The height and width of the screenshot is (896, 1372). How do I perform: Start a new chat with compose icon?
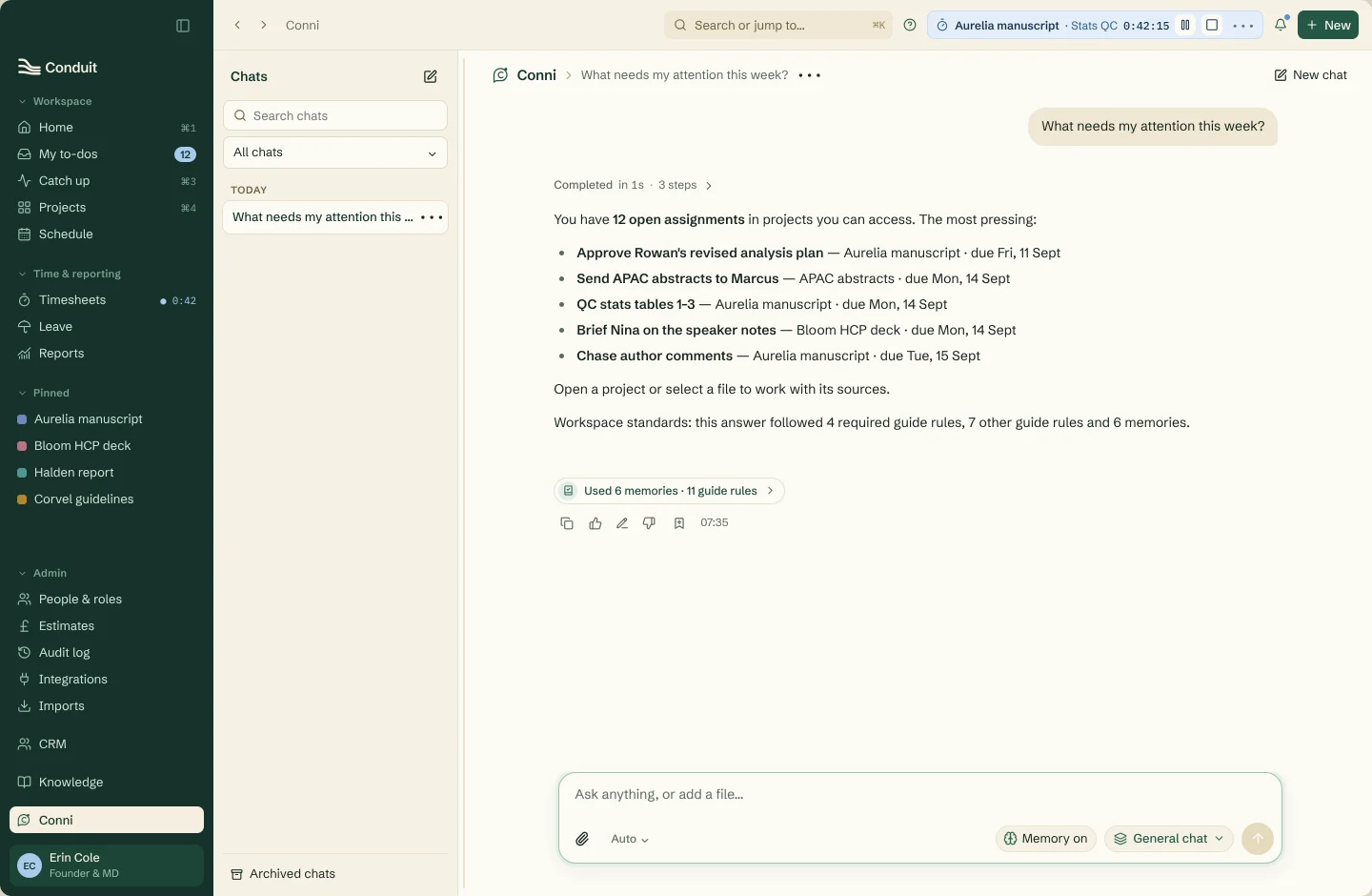pos(431,76)
